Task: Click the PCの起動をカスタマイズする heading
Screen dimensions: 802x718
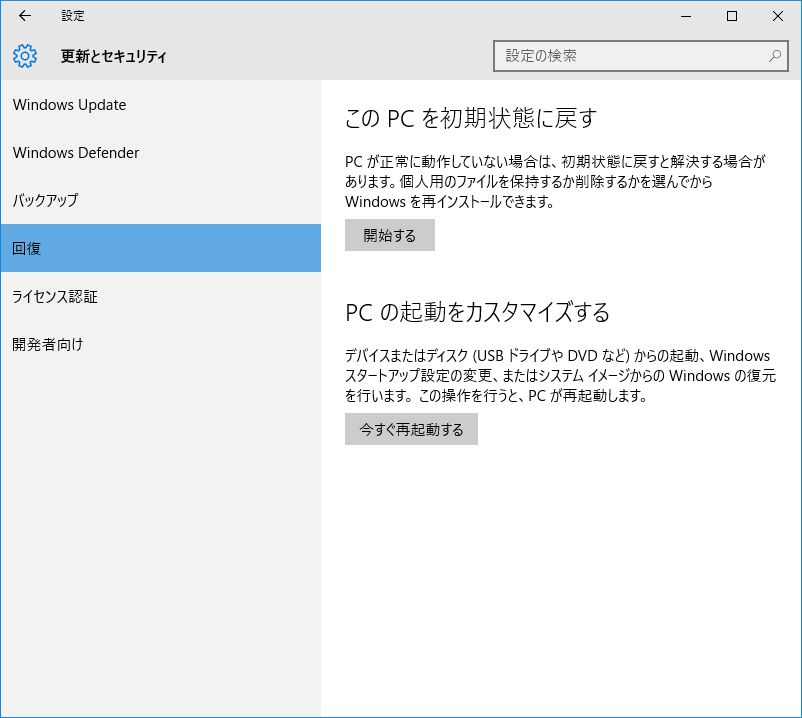Action: (x=477, y=312)
